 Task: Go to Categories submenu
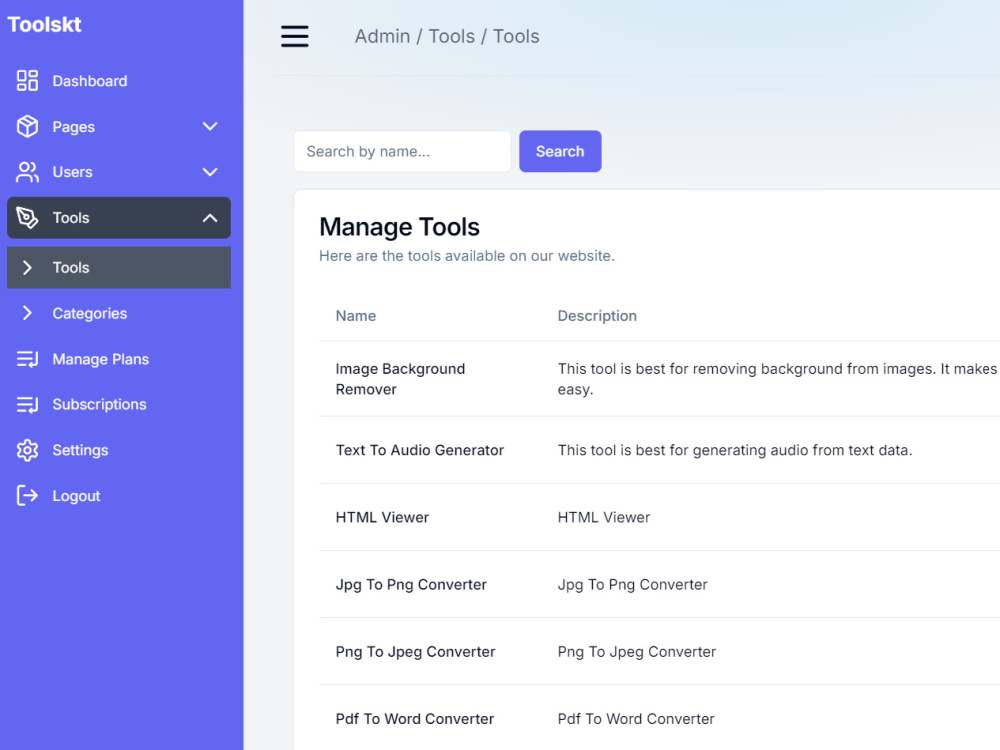(x=119, y=313)
